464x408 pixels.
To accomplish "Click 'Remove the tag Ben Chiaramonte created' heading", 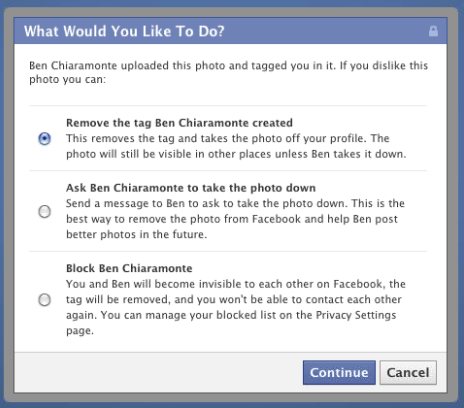I will coord(179,123).
